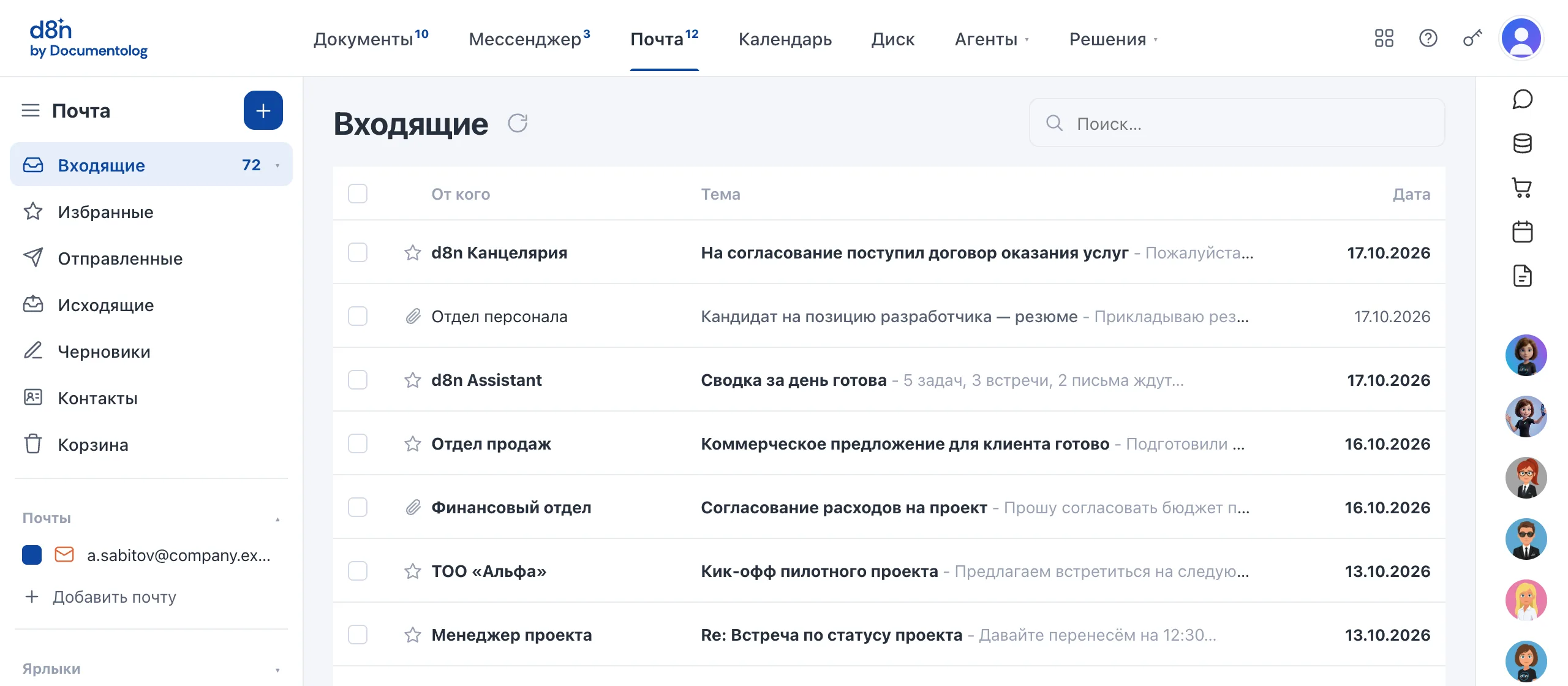Switch to the Мессенджер tab
Image resolution: width=1568 pixels, height=686 pixels.
coord(529,39)
